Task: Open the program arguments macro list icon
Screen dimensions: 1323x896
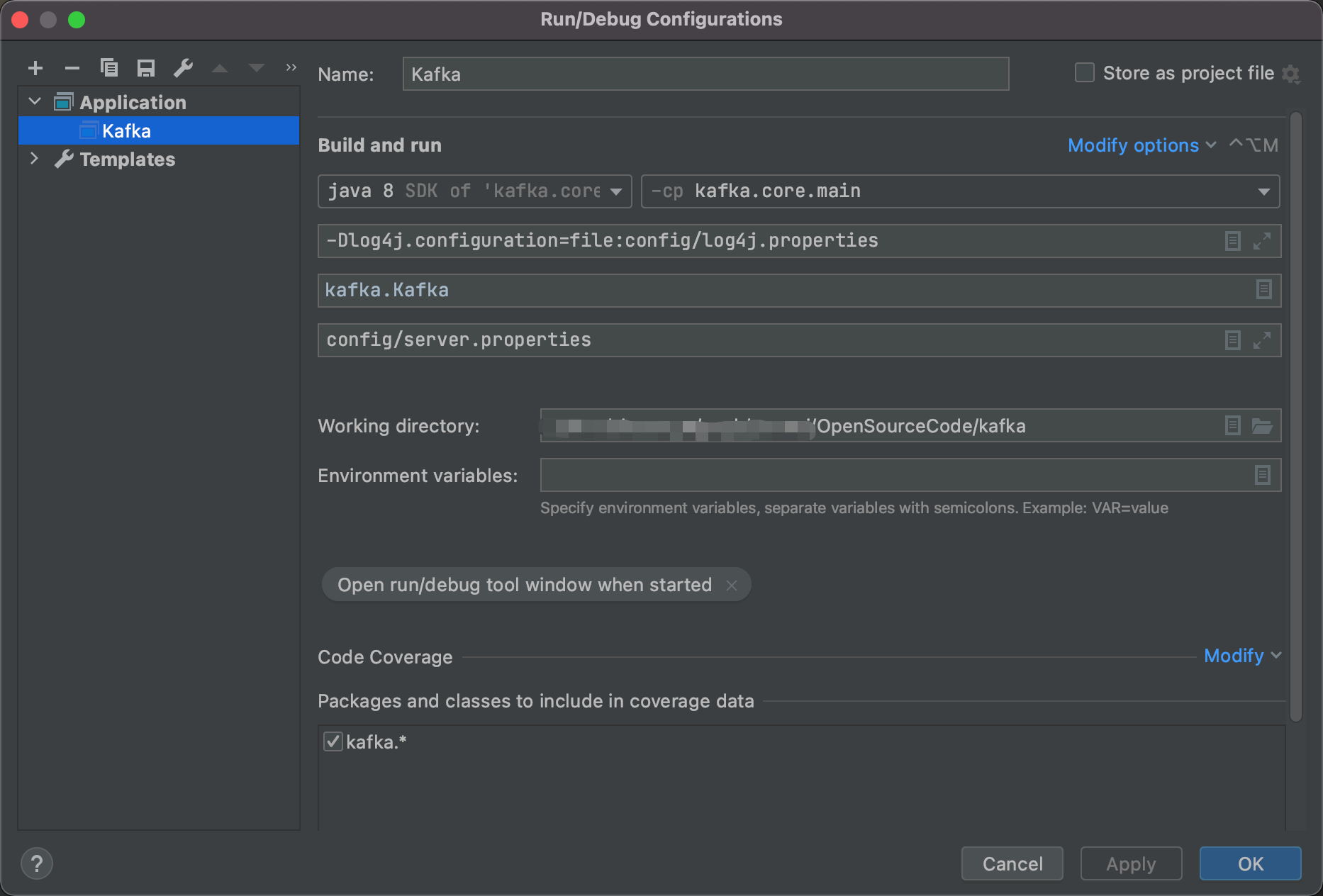Action: pos(1233,340)
